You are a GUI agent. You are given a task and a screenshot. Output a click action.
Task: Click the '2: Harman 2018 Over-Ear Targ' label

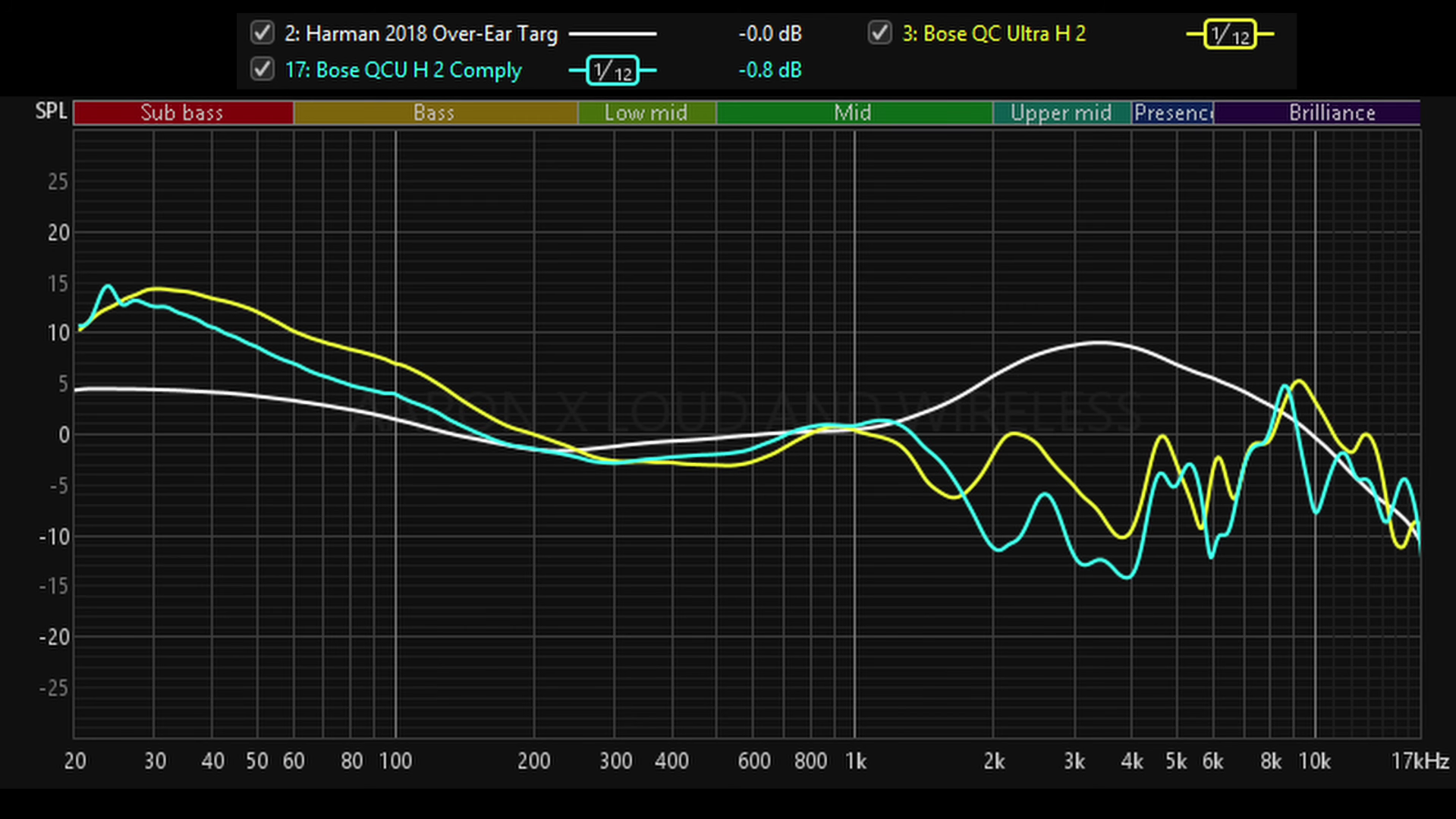tap(421, 34)
